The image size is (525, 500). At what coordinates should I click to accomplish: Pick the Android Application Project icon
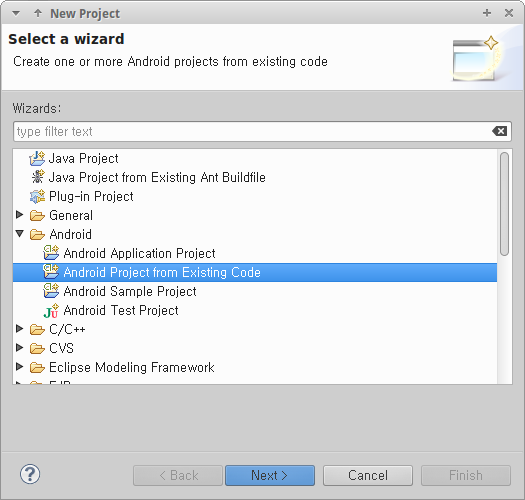51,253
